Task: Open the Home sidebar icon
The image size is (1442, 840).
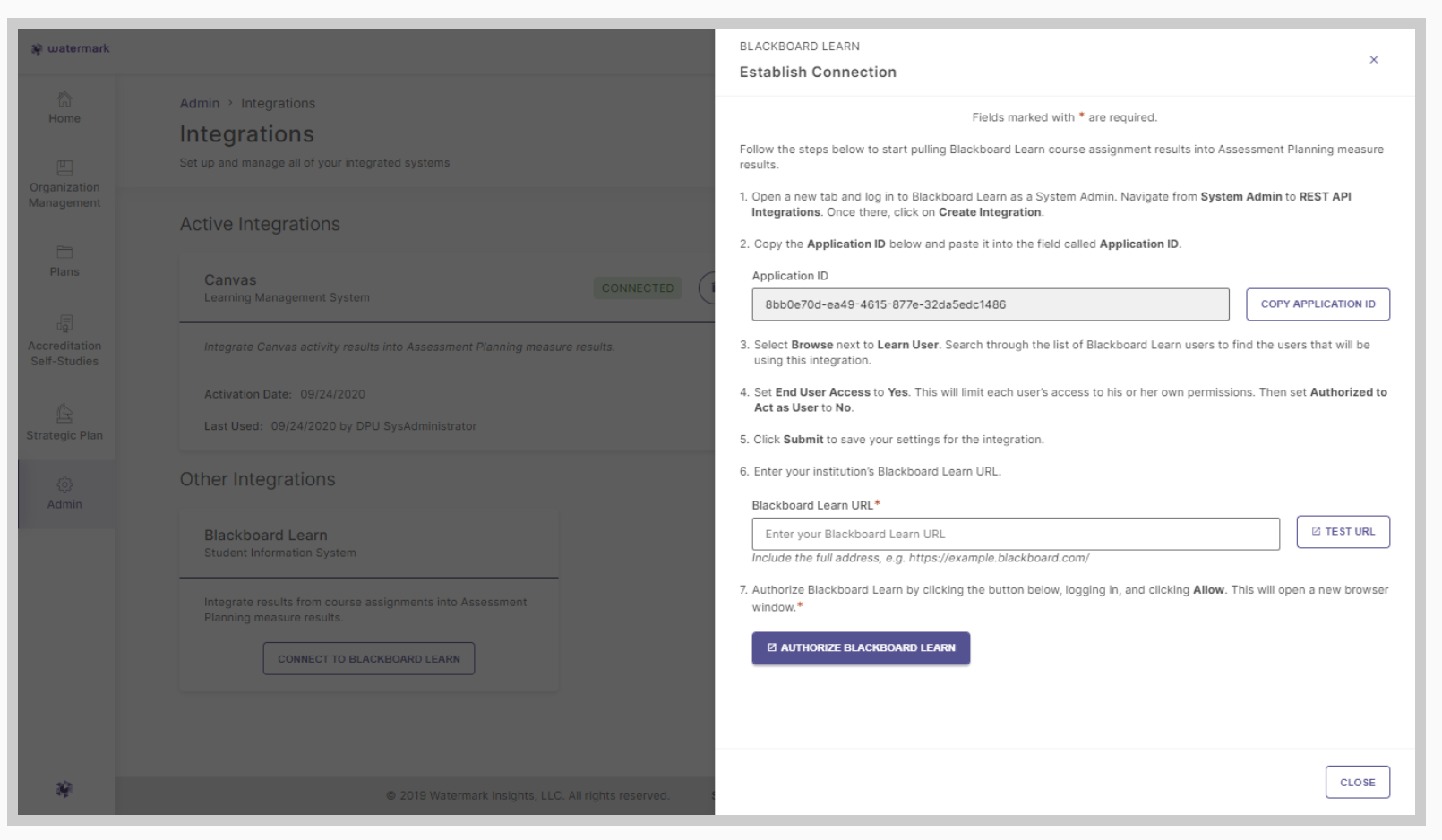Action: pos(64,99)
